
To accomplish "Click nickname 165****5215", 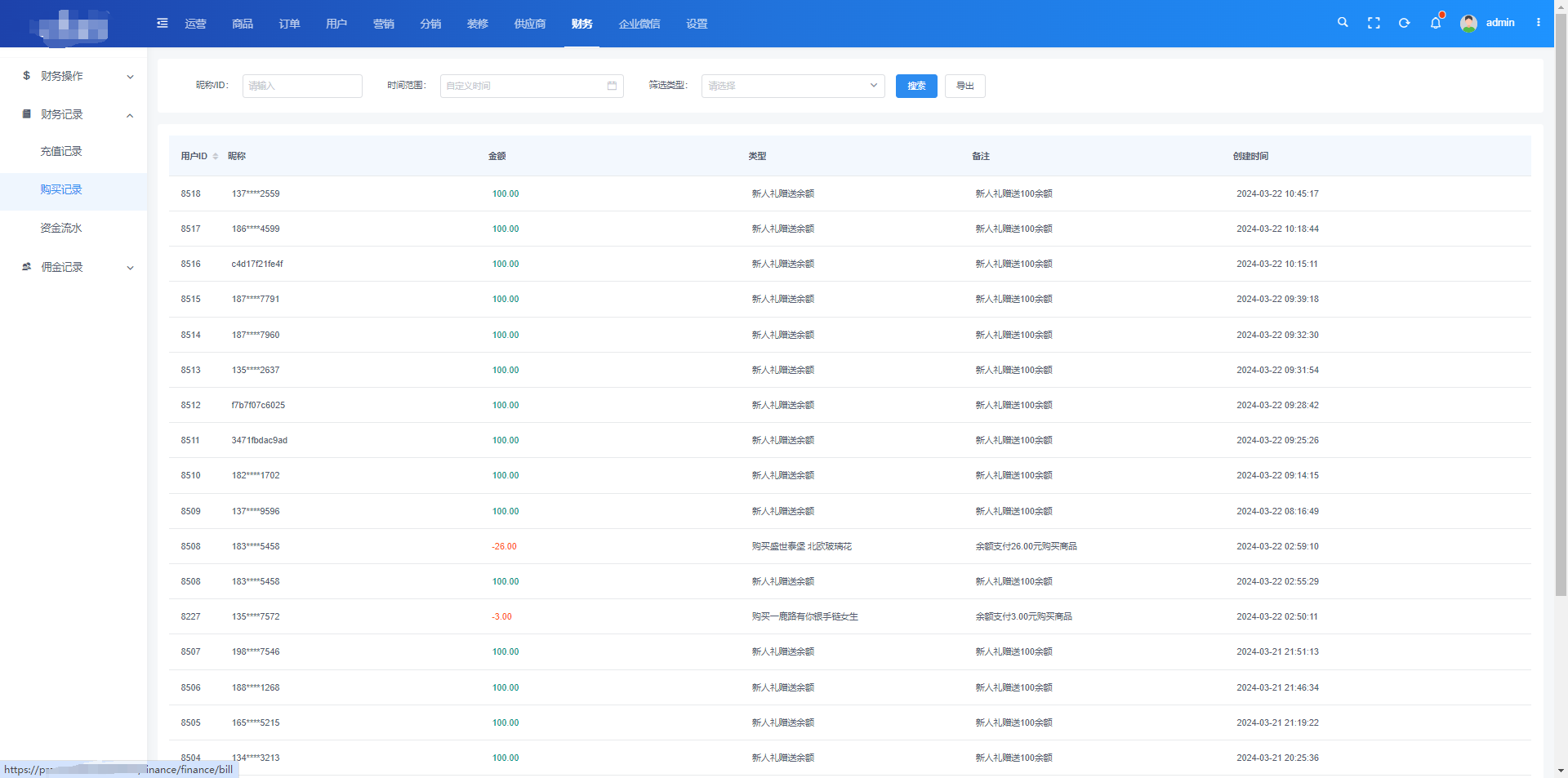I will (x=256, y=722).
